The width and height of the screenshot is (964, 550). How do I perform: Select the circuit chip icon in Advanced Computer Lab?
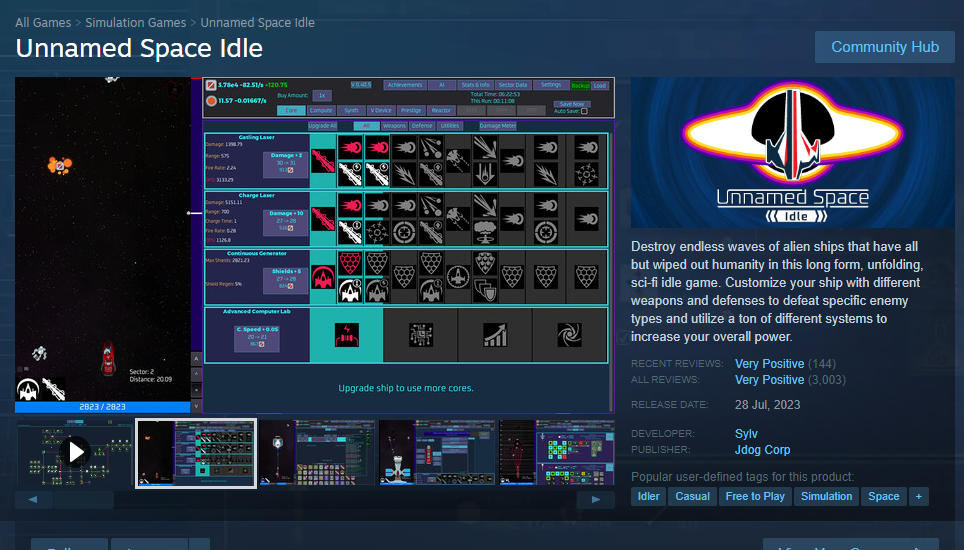[421, 335]
